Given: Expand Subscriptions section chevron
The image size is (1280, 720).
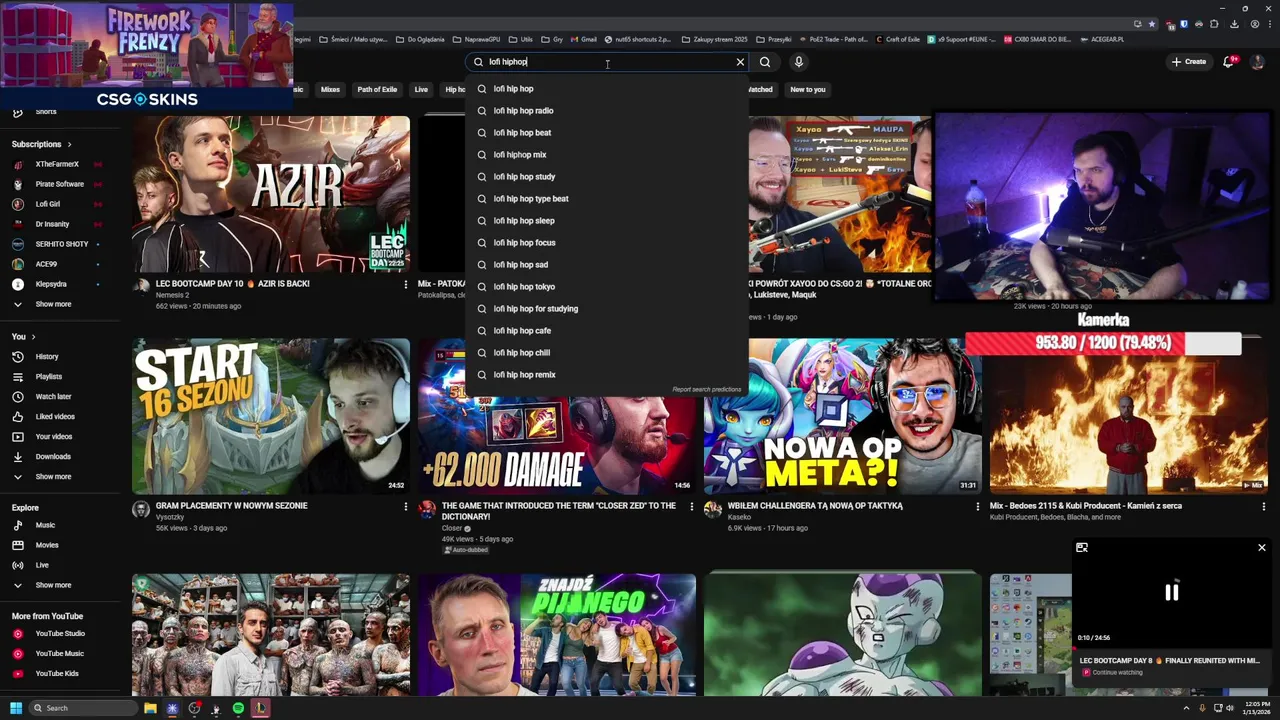Looking at the screenshot, I should (69, 144).
